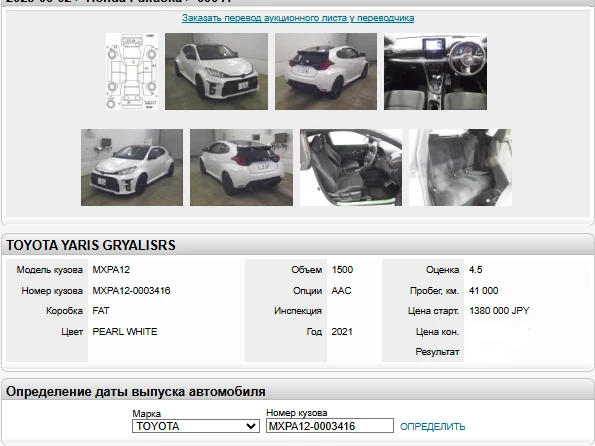This screenshot has width=595, height=446.
Task: View the front-right white Yaris photo
Action: click(216, 71)
